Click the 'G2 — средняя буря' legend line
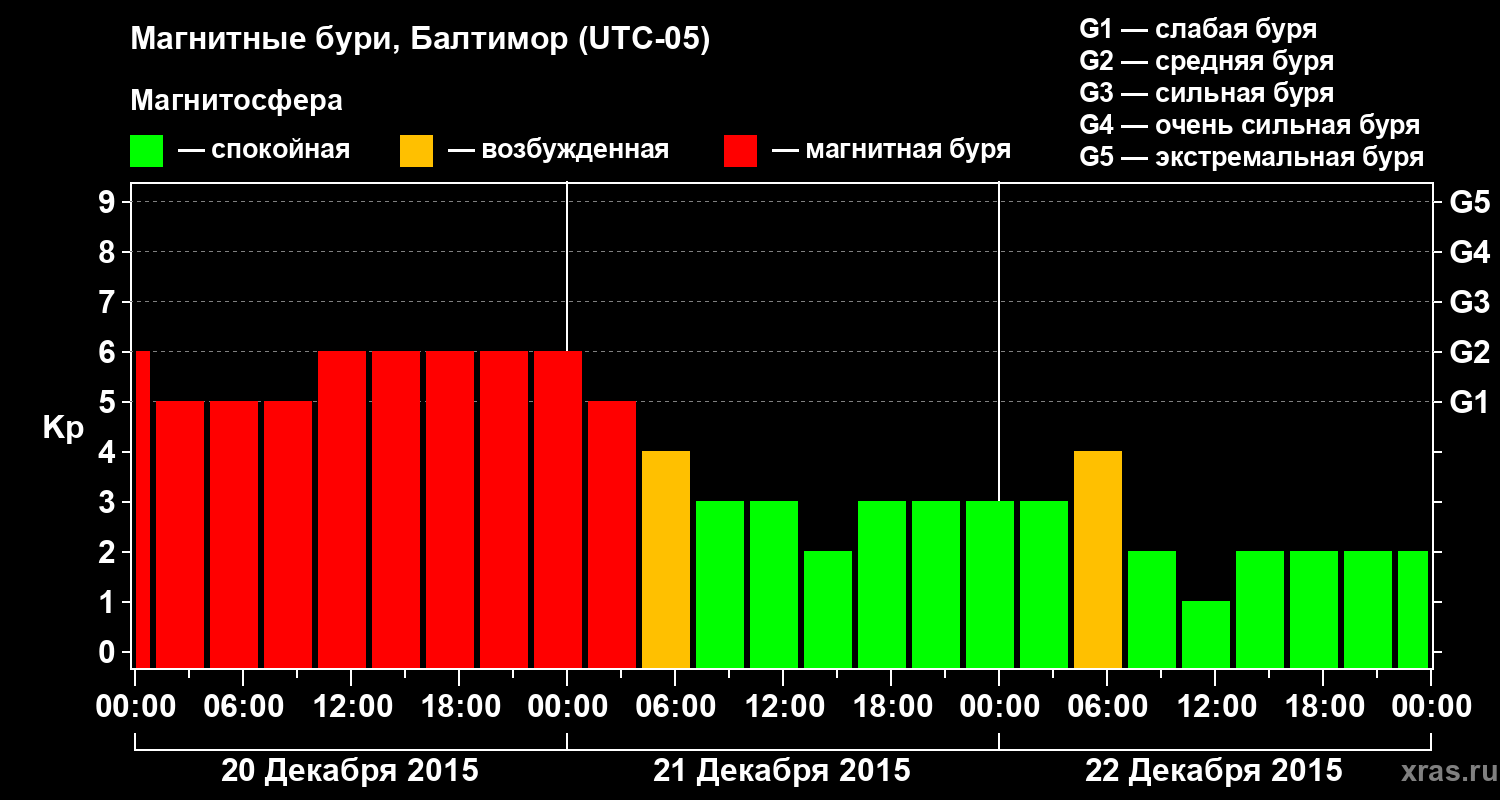Screen dimensions: 1500x800 coord(1206,61)
